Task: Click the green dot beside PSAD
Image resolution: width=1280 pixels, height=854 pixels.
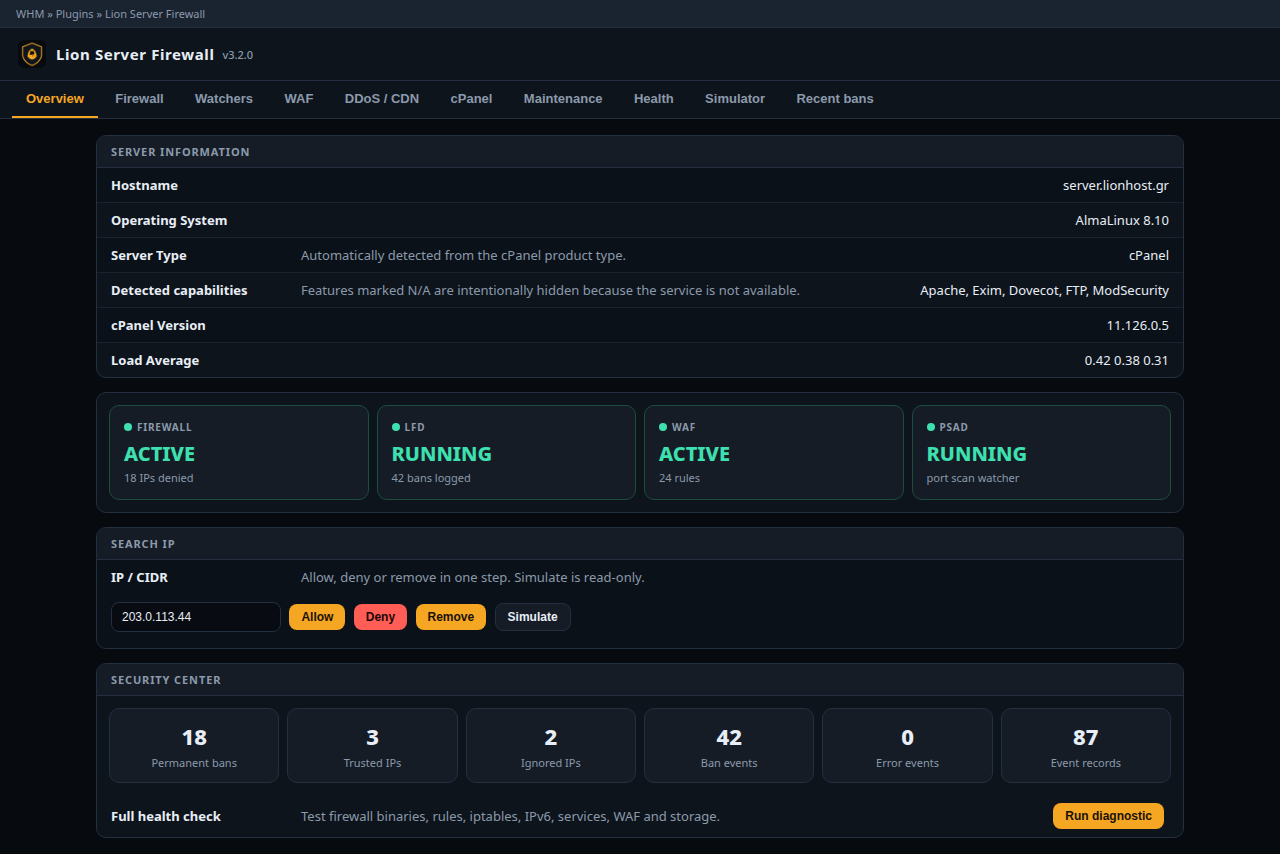Action: click(931, 427)
